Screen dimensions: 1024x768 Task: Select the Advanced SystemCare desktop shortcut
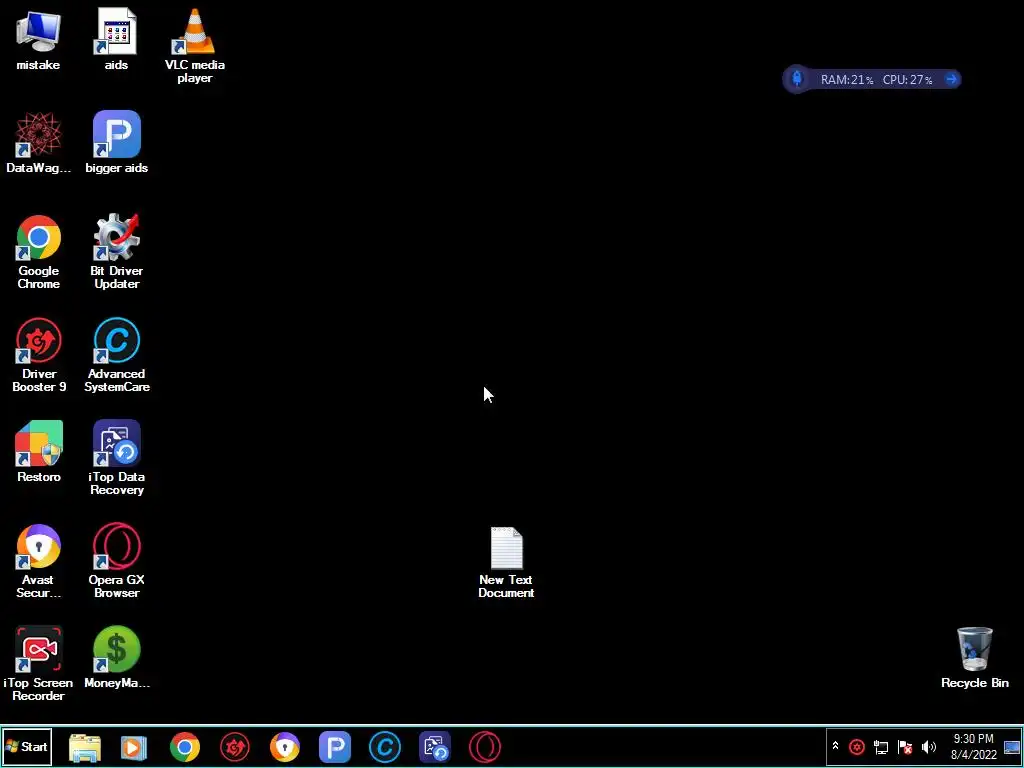tap(116, 355)
